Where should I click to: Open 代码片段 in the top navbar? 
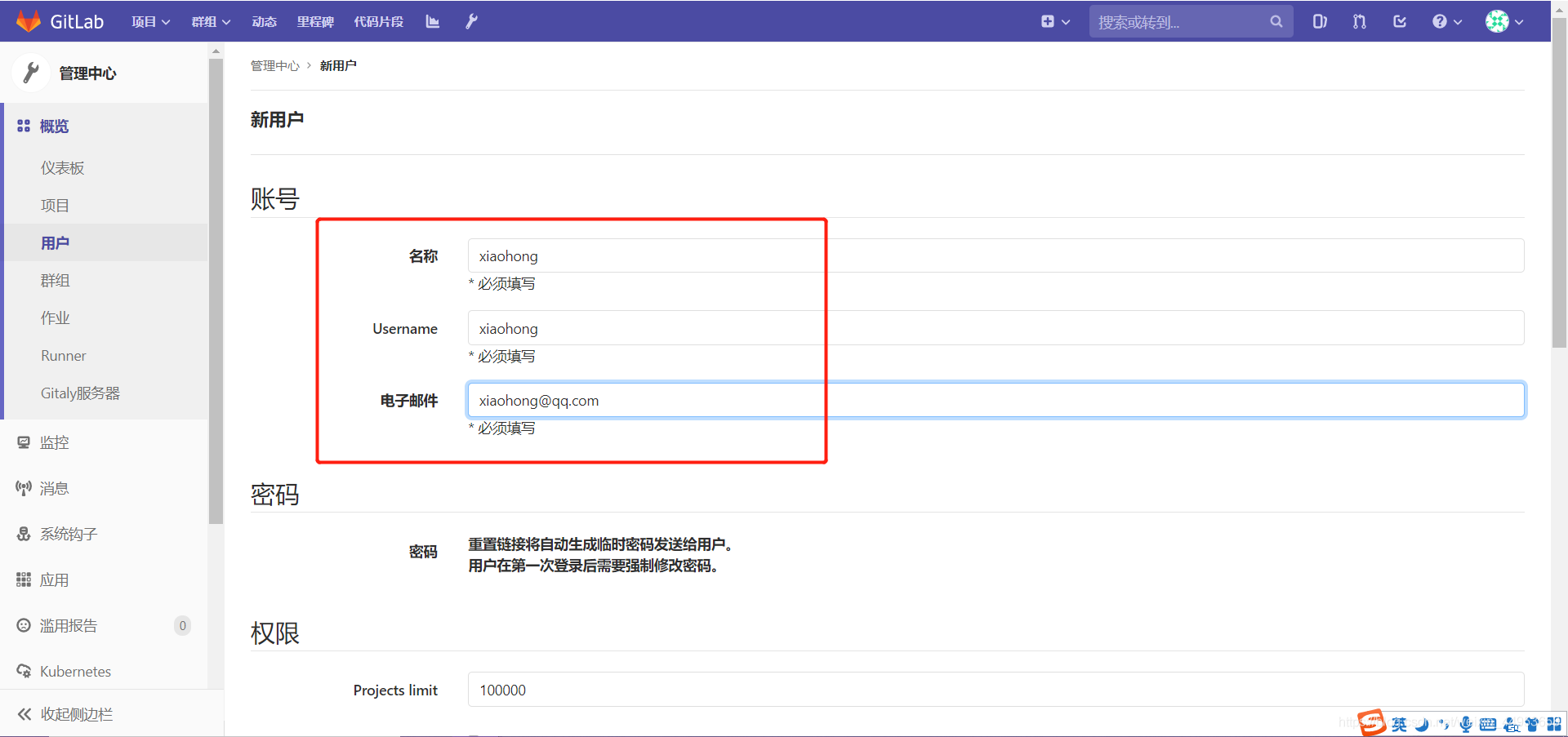(x=378, y=22)
